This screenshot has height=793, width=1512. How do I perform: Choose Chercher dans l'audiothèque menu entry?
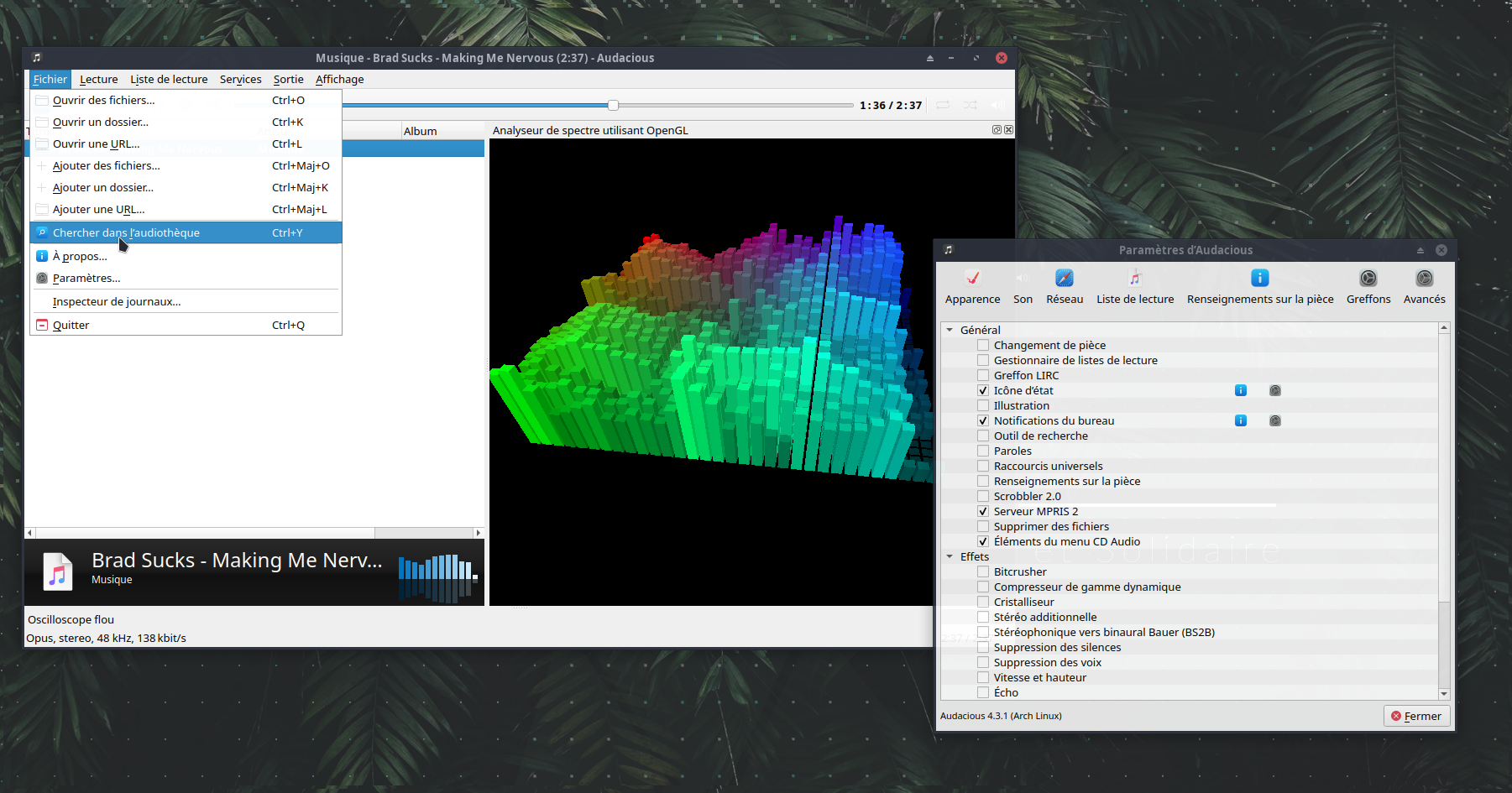coord(126,232)
